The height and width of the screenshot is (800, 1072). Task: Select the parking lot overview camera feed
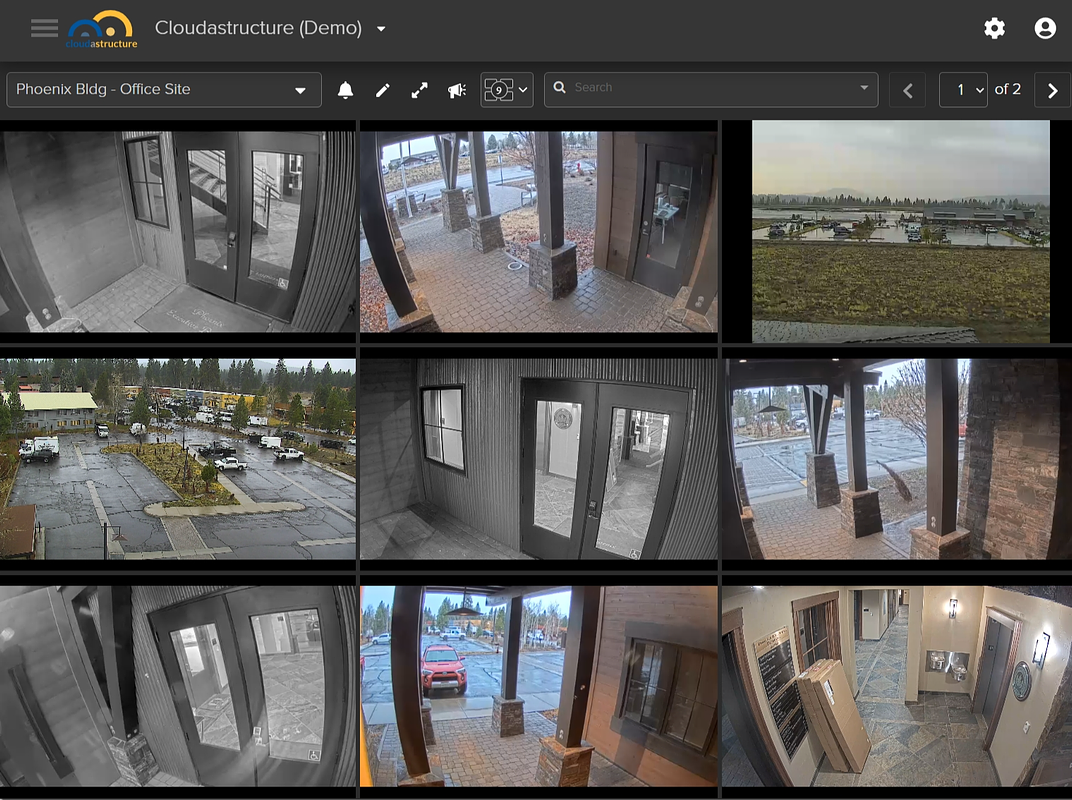(x=178, y=458)
